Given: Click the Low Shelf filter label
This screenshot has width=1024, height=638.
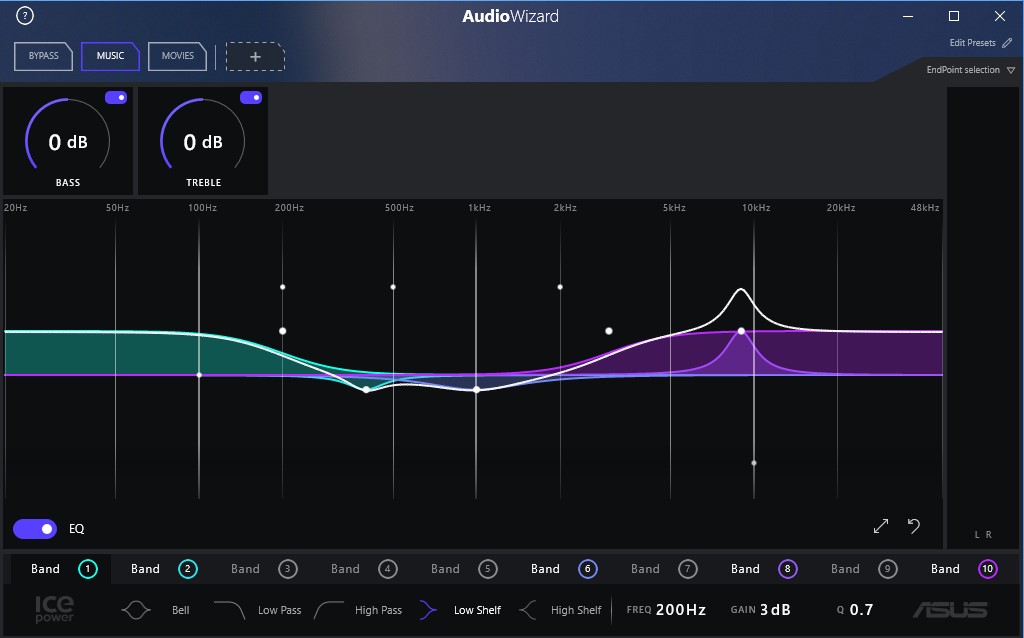Looking at the screenshot, I should pos(477,610).
